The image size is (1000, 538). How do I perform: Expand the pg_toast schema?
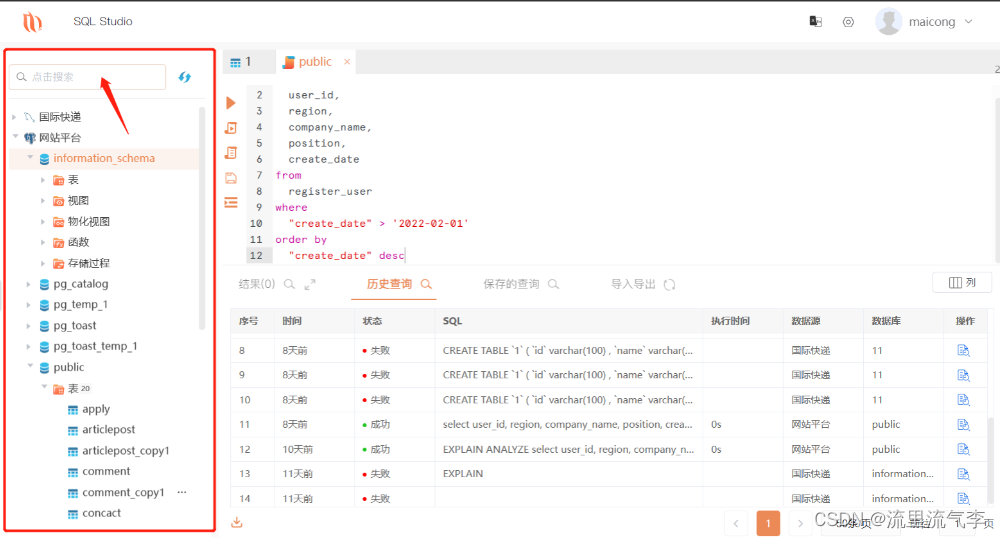coord(28,326)
